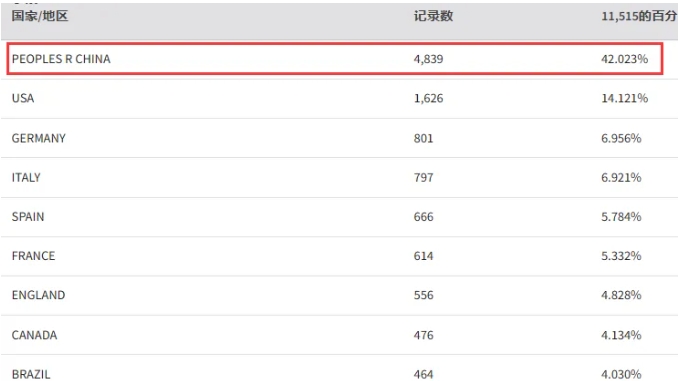This screenshot has height=381, width=679.
Task: Select the ENGLAND row label
Action: [x=39, y=295]
